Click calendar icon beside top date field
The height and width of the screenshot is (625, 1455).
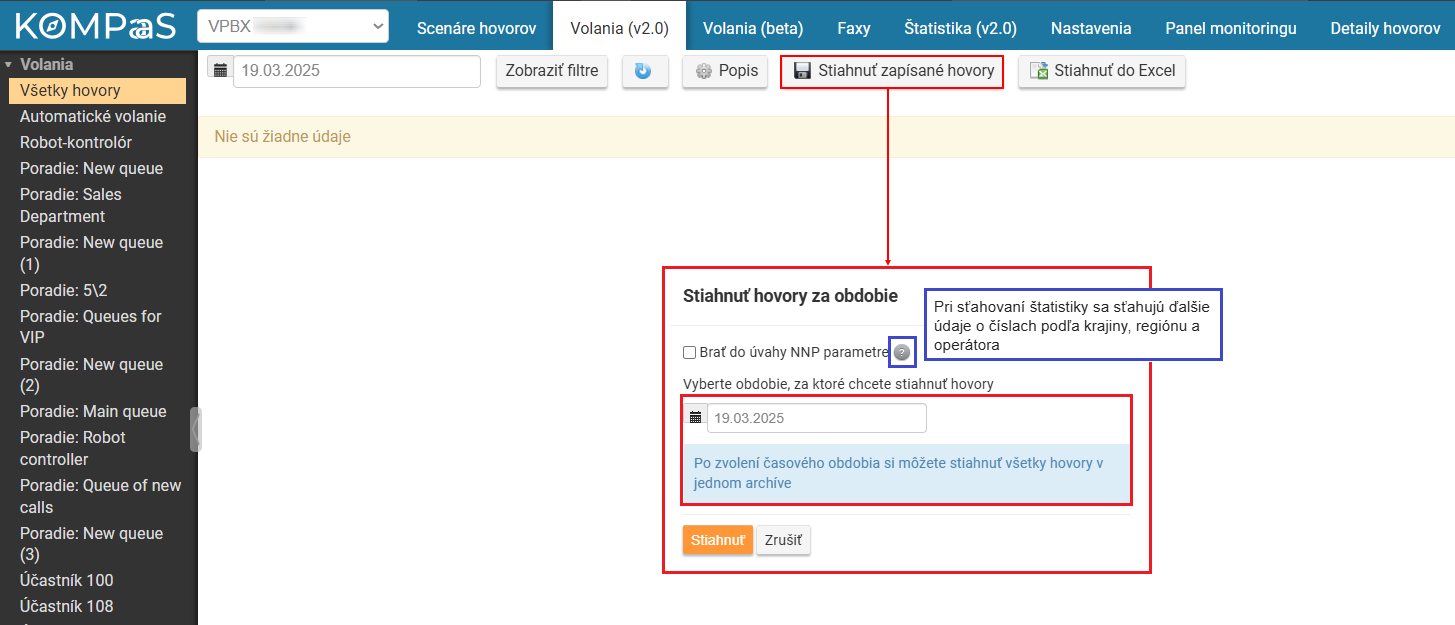point(220,72)
